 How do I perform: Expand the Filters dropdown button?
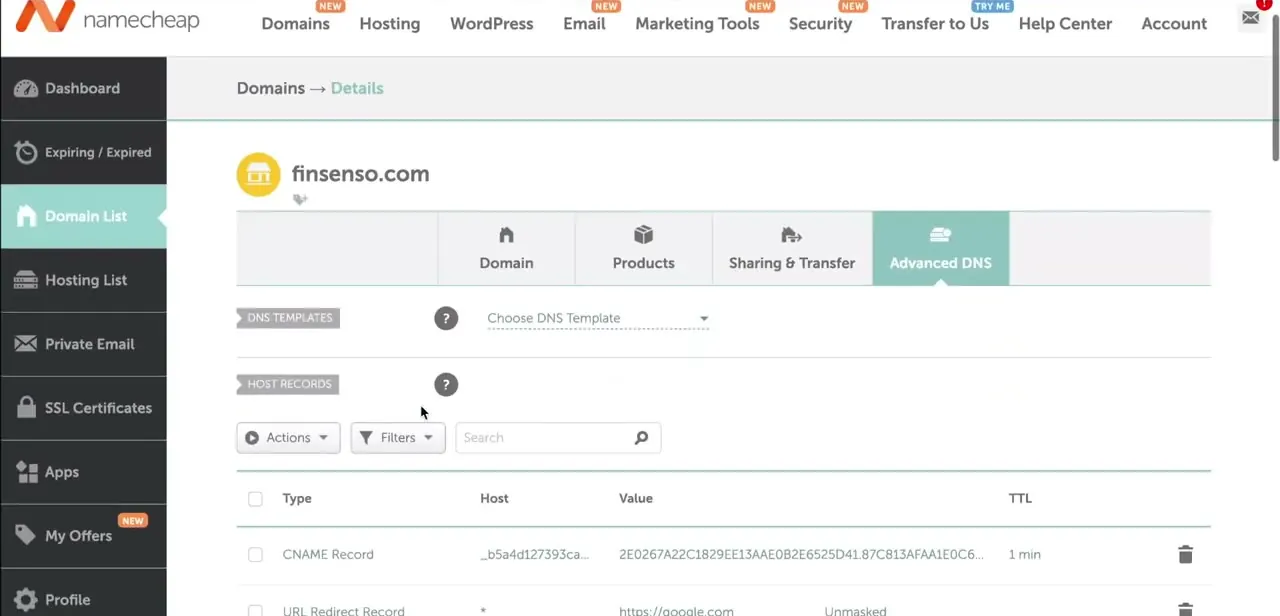tap(398, 437)
